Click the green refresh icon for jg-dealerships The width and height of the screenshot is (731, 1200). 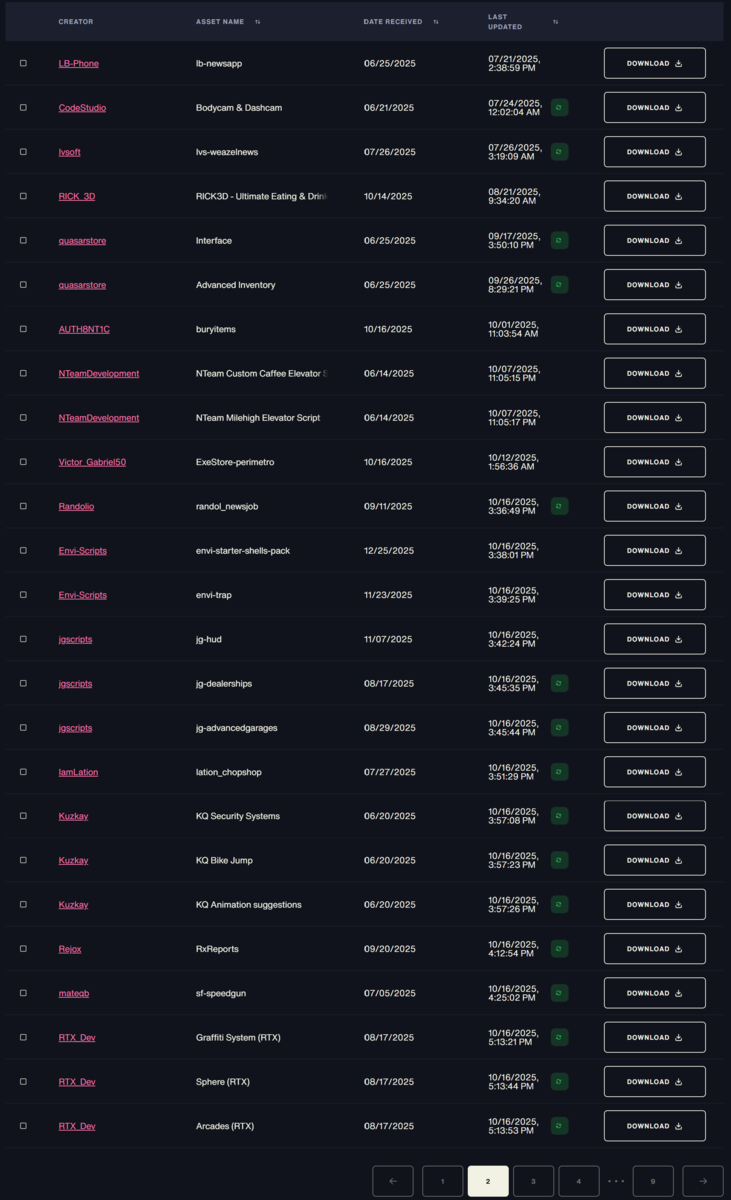click(x=560, y=683)
